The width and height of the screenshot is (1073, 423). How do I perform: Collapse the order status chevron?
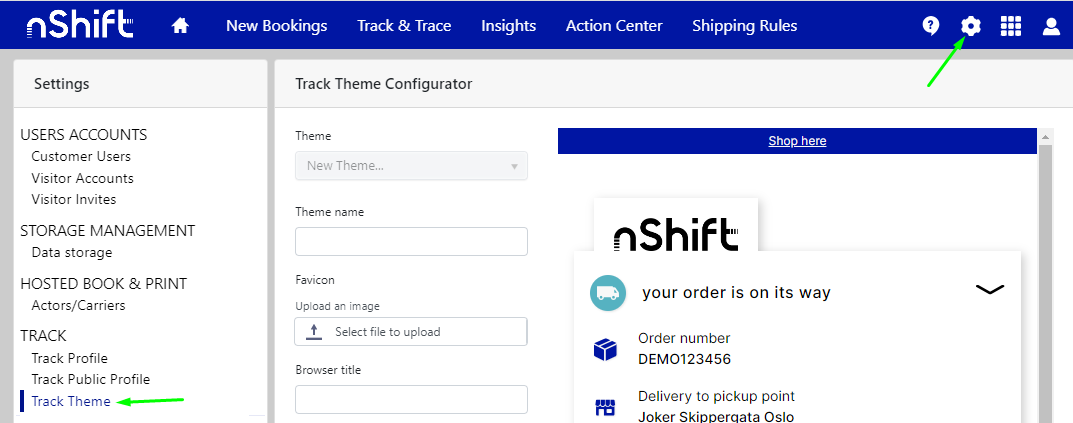(x=989, y=289)
